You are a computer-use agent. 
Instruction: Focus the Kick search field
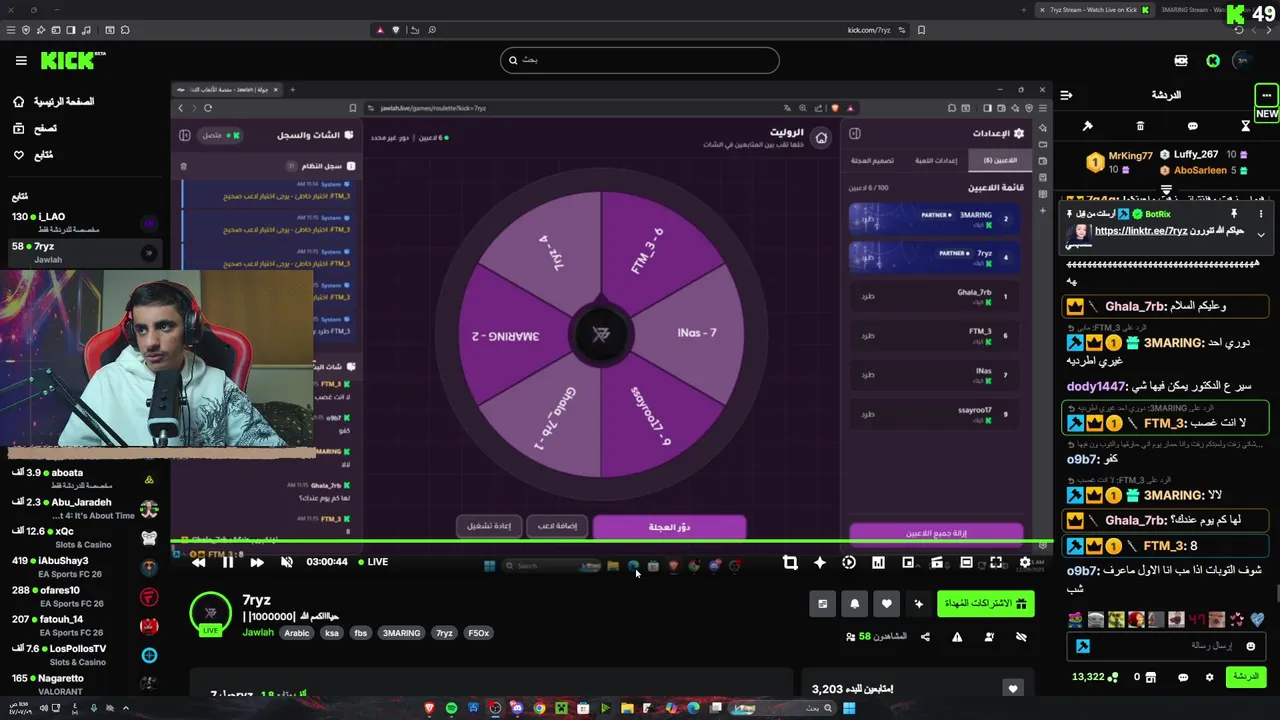(639, 60)
